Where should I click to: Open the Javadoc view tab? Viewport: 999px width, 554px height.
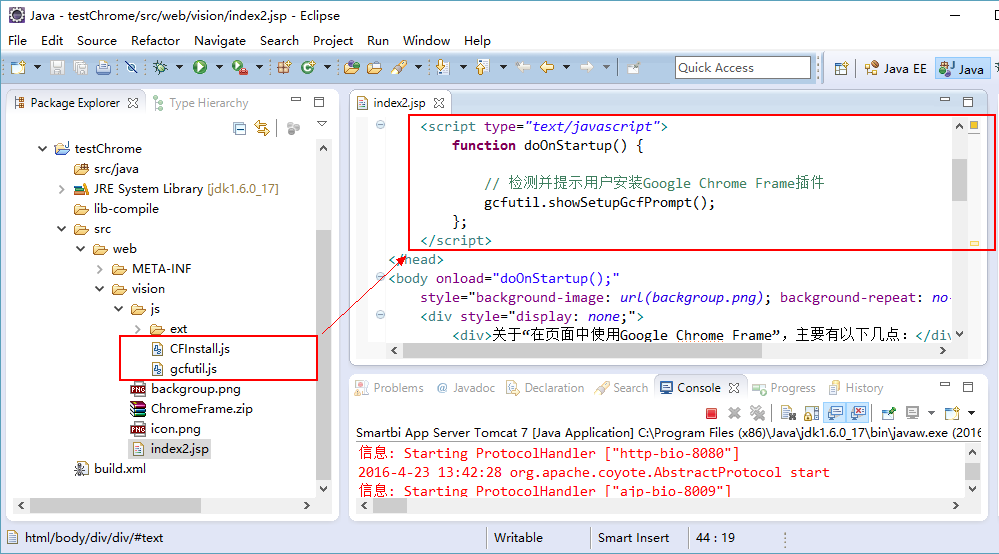point(466,388)
